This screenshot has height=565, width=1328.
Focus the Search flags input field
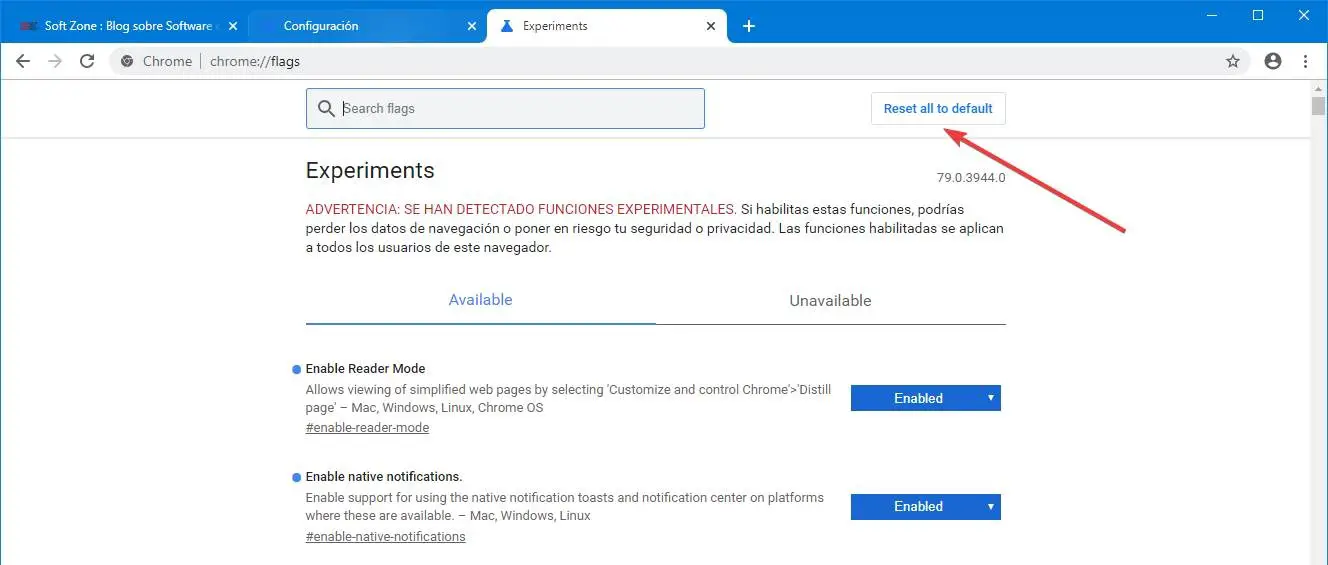520,109
